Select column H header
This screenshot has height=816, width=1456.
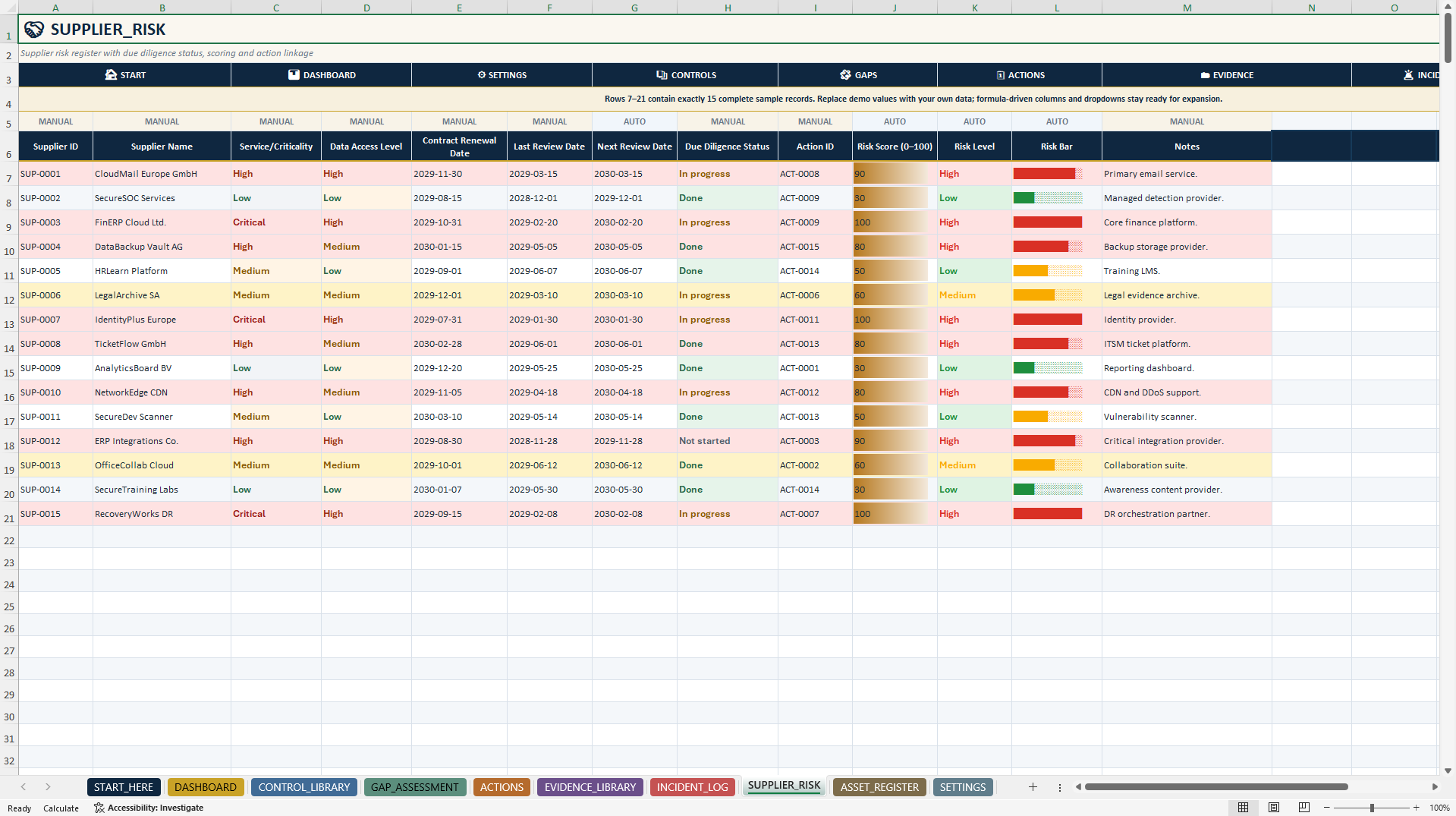click(x=727, y=8)
